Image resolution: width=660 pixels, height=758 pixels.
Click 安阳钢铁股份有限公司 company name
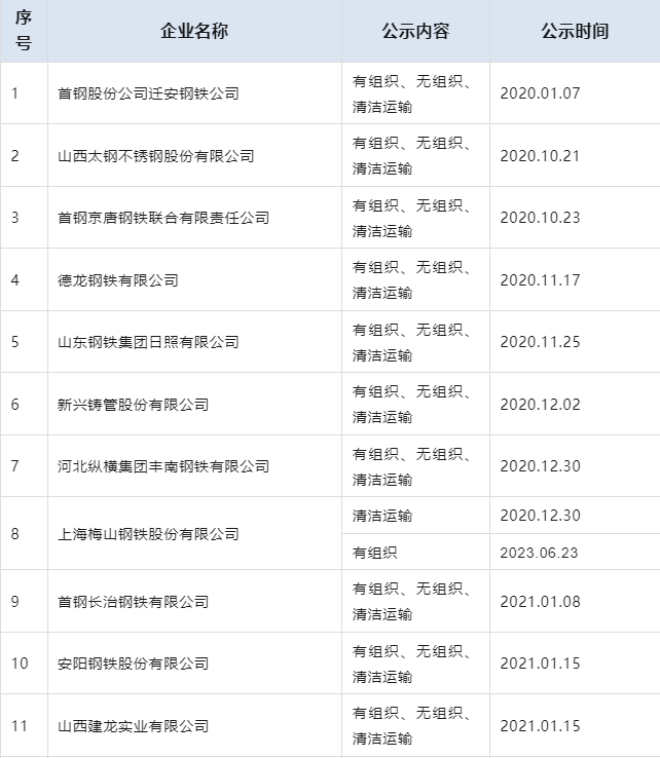133,664
